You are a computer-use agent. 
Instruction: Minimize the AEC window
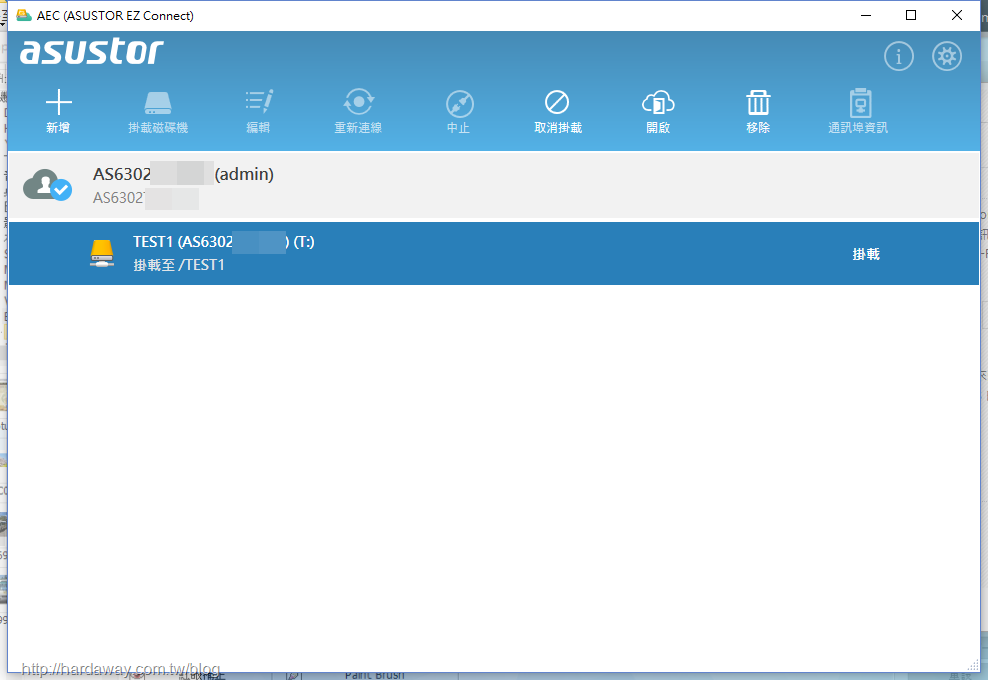coord(866,15)
